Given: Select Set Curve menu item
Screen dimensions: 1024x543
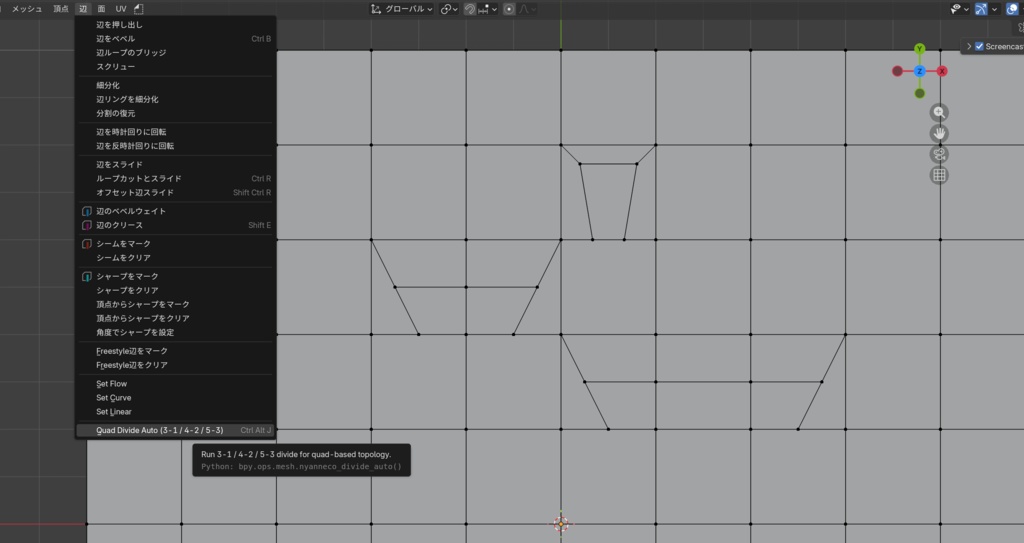Looking at the screenshot, I should pos(176,398).
